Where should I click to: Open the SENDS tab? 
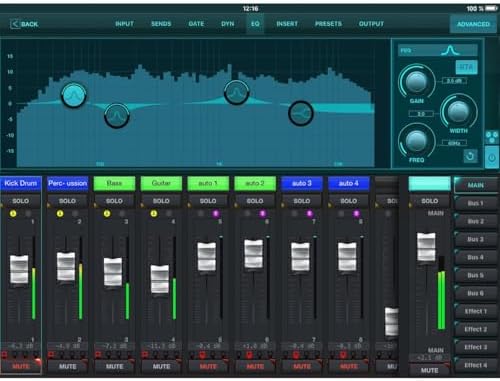161,24
